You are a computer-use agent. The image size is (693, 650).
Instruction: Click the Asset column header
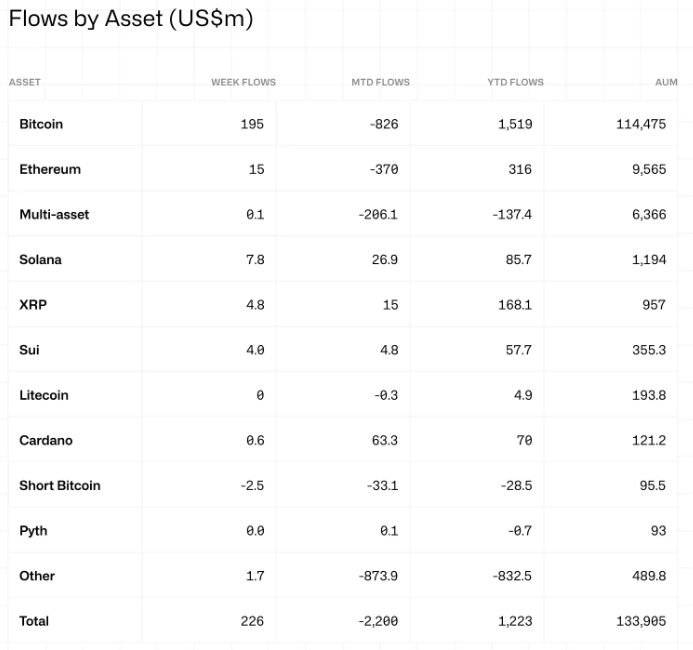tap(25, 82)
